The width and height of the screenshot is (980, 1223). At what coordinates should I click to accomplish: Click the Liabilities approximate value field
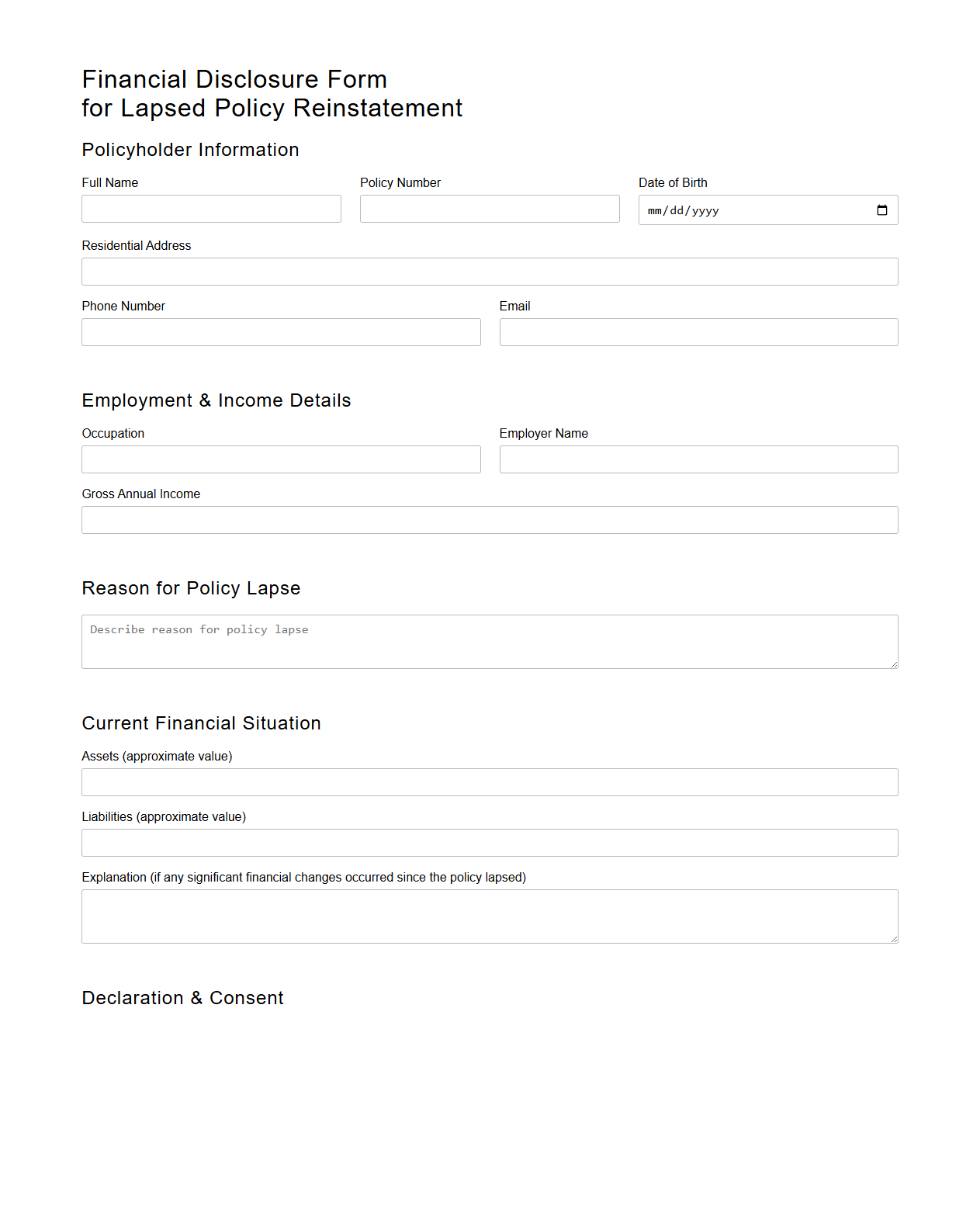(x=490, y=842)
